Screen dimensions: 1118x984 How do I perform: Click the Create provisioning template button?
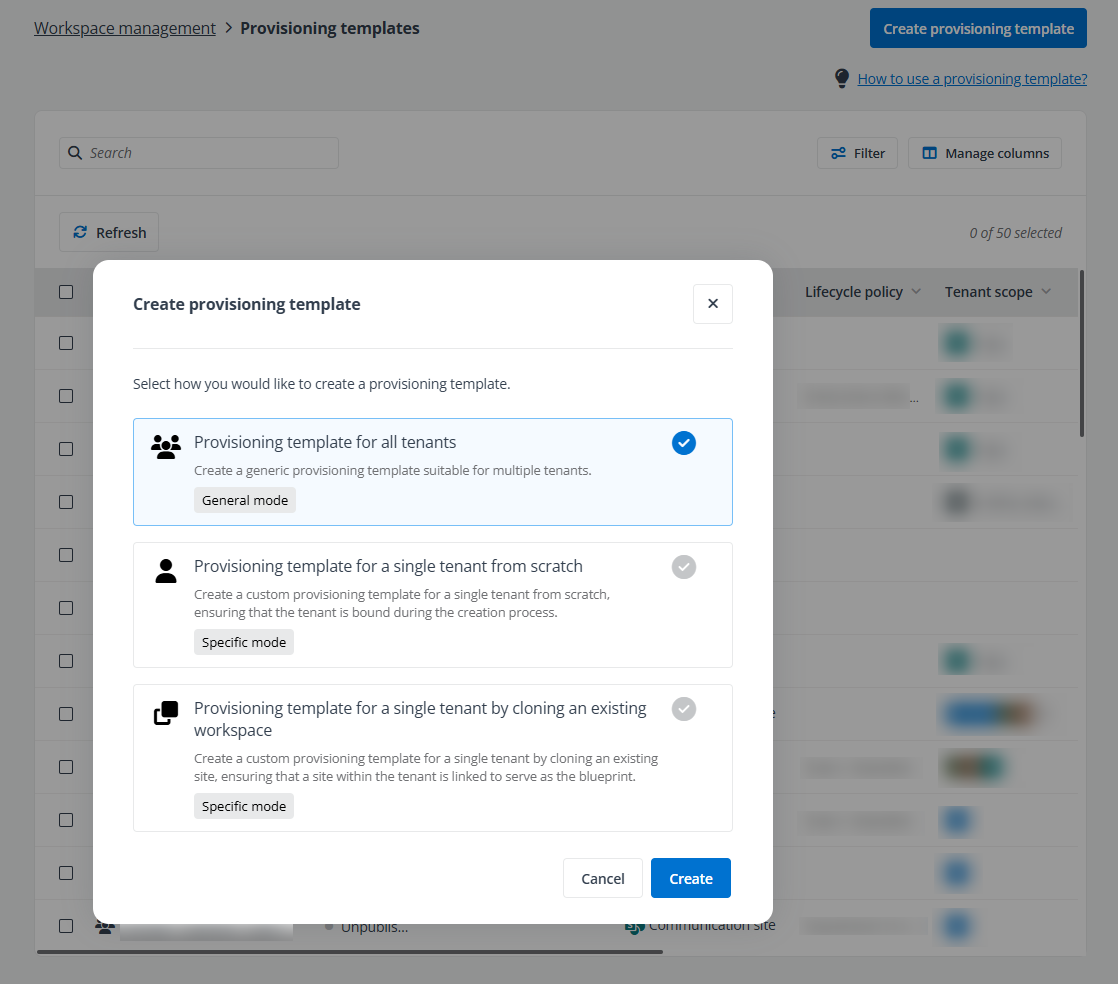coord(977,28)
